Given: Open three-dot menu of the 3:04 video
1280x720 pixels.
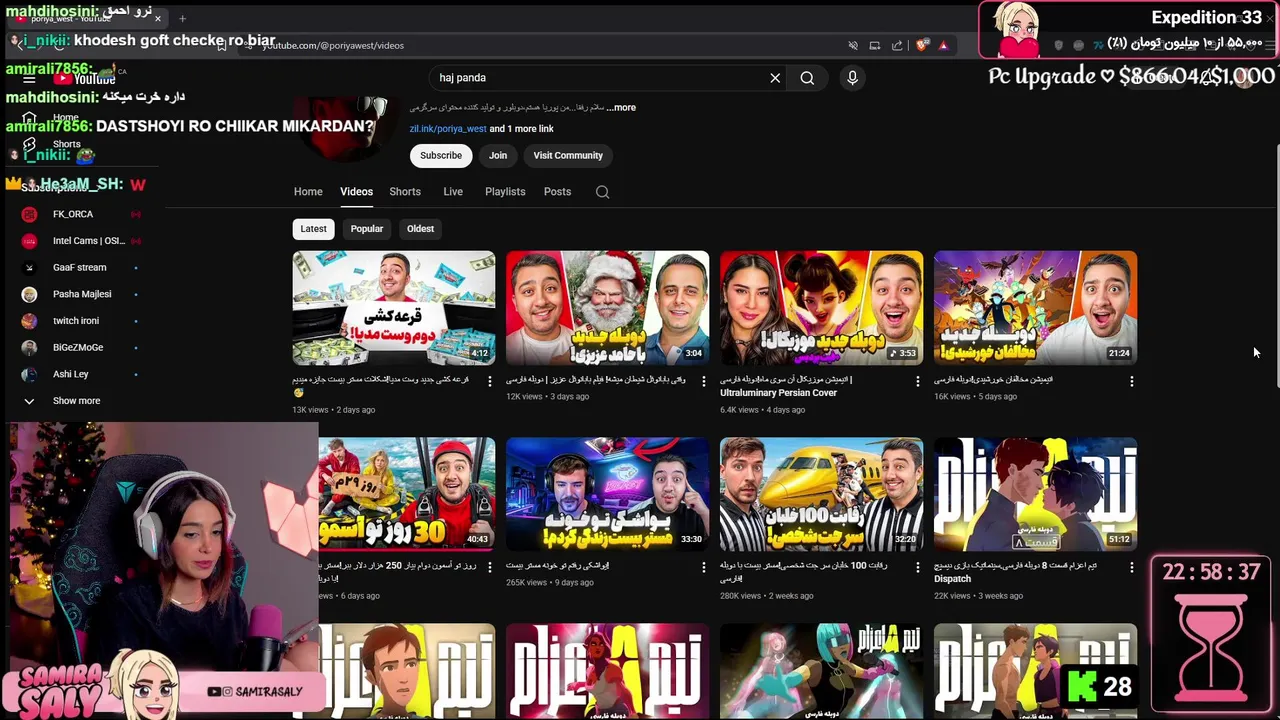Looking at the screenshot, I should (703, 381).
